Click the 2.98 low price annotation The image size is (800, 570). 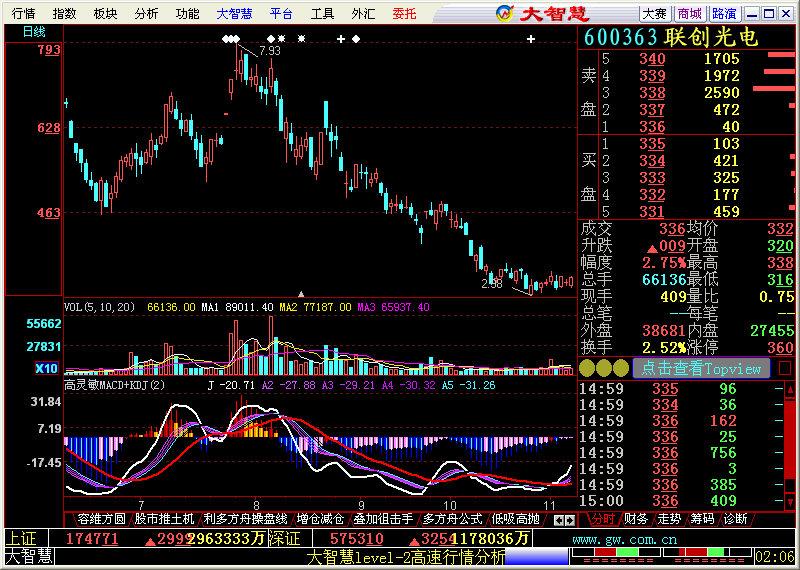[x=492, y=284]
